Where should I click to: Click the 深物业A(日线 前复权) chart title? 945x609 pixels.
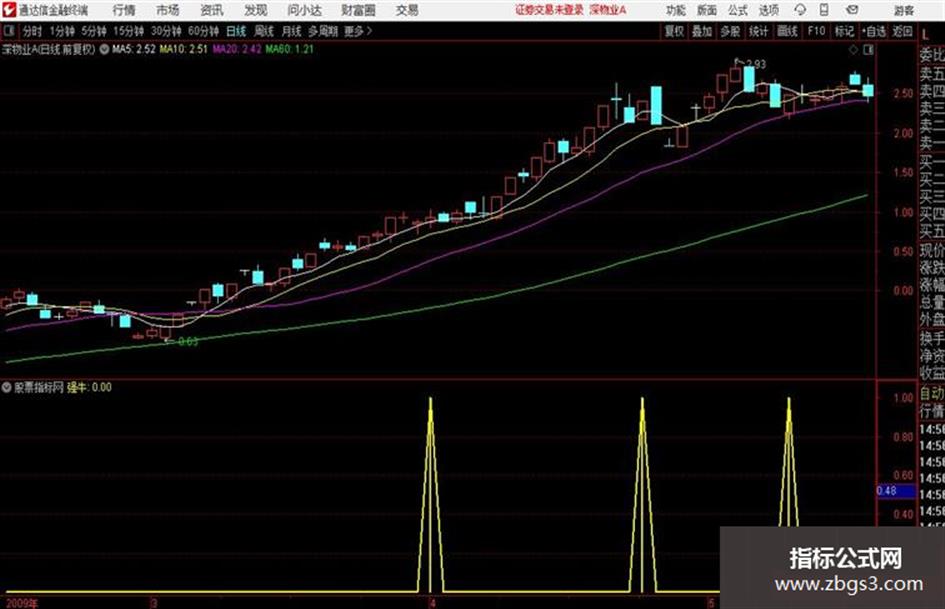(x=48, y=49)
